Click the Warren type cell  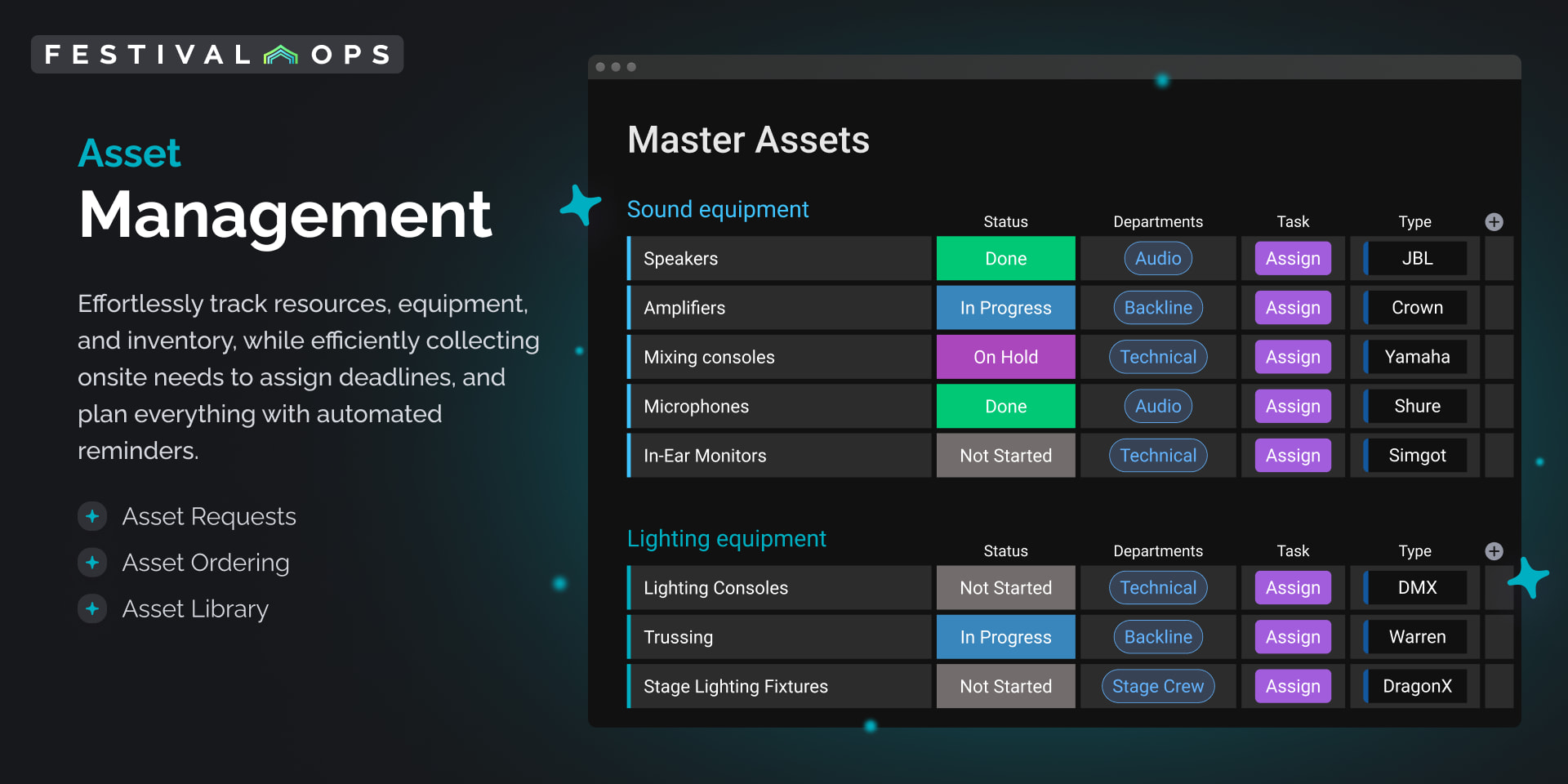tap(1416, 637)
